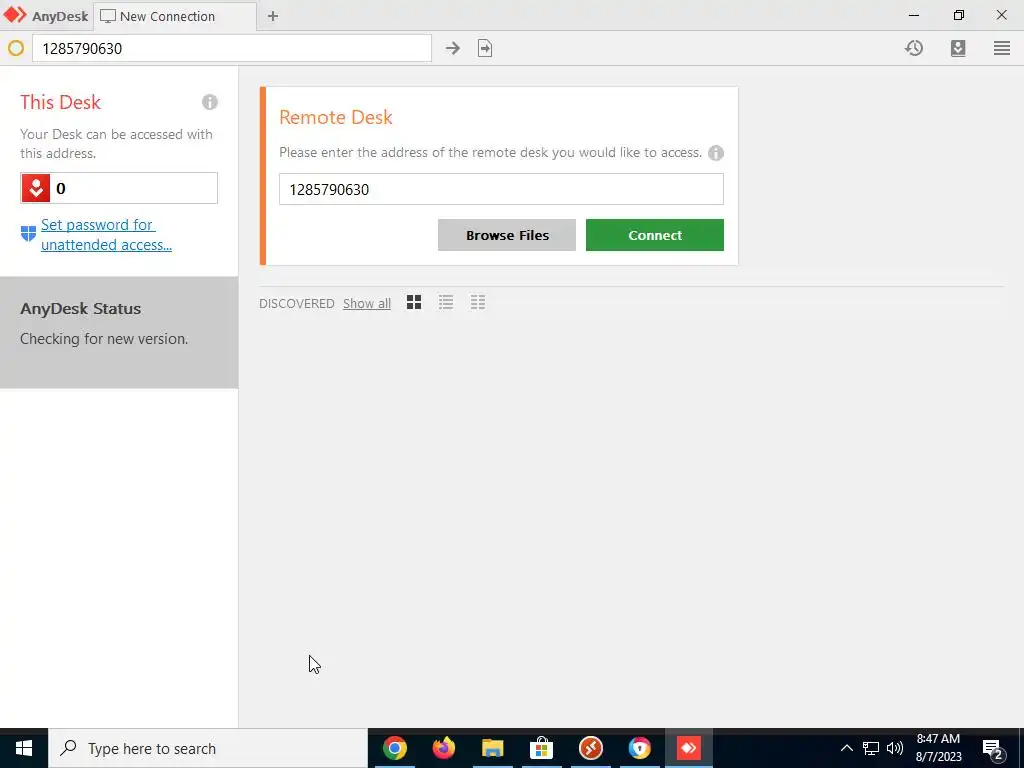Show info icon for Remote Desk address
The image size is (1024, 768).
[x=716, y=153]
